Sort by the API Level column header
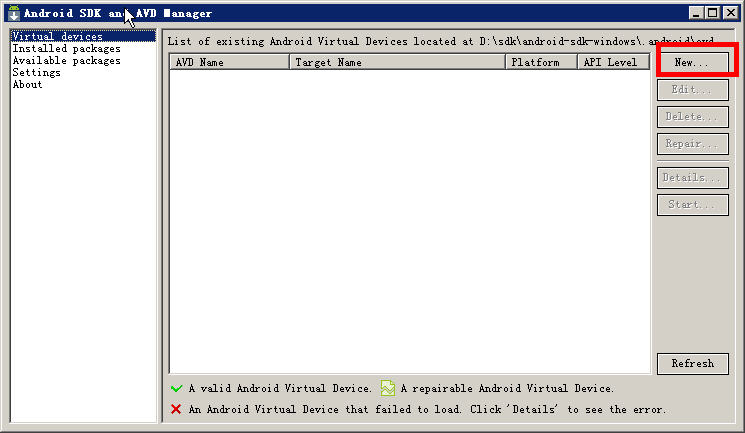 tap(613, 62)
